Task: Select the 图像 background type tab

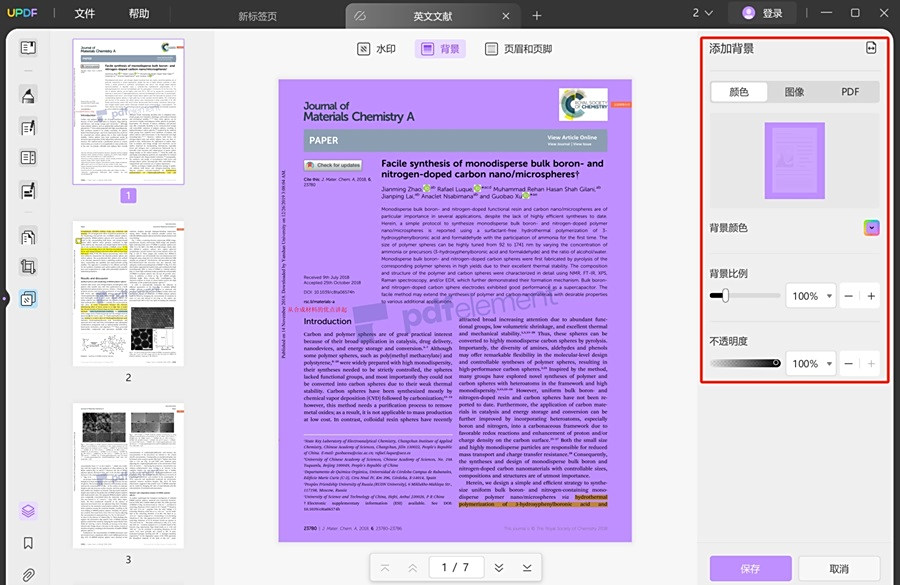Action: tap(794, 92)
